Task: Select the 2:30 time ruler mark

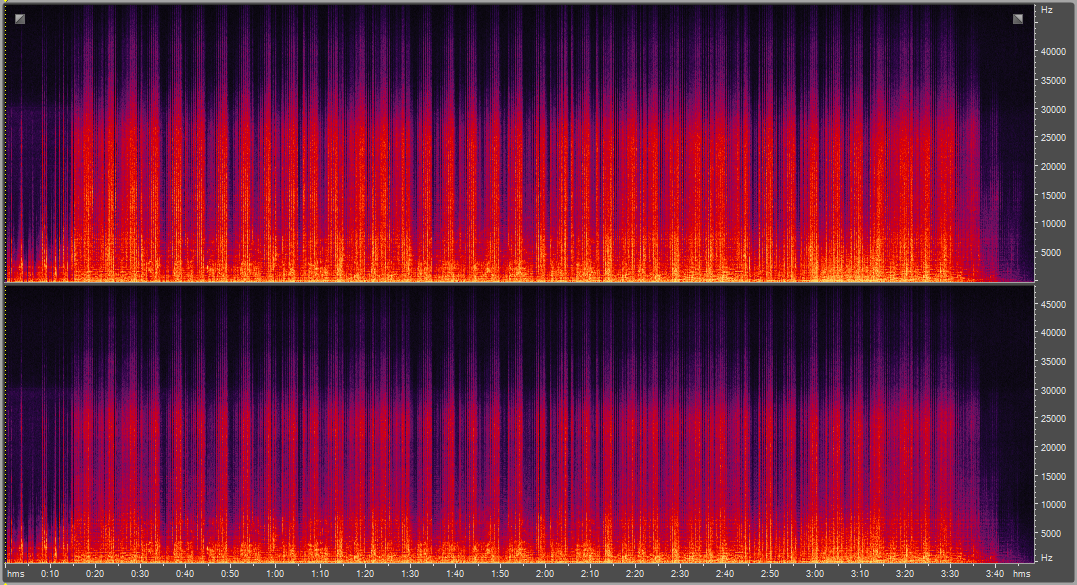Action: (680, 574)
